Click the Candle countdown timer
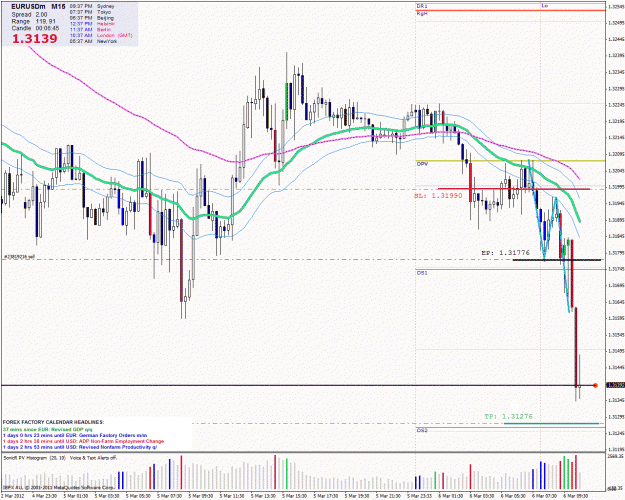This screenshot has height=500, width=625. (35, 28)
